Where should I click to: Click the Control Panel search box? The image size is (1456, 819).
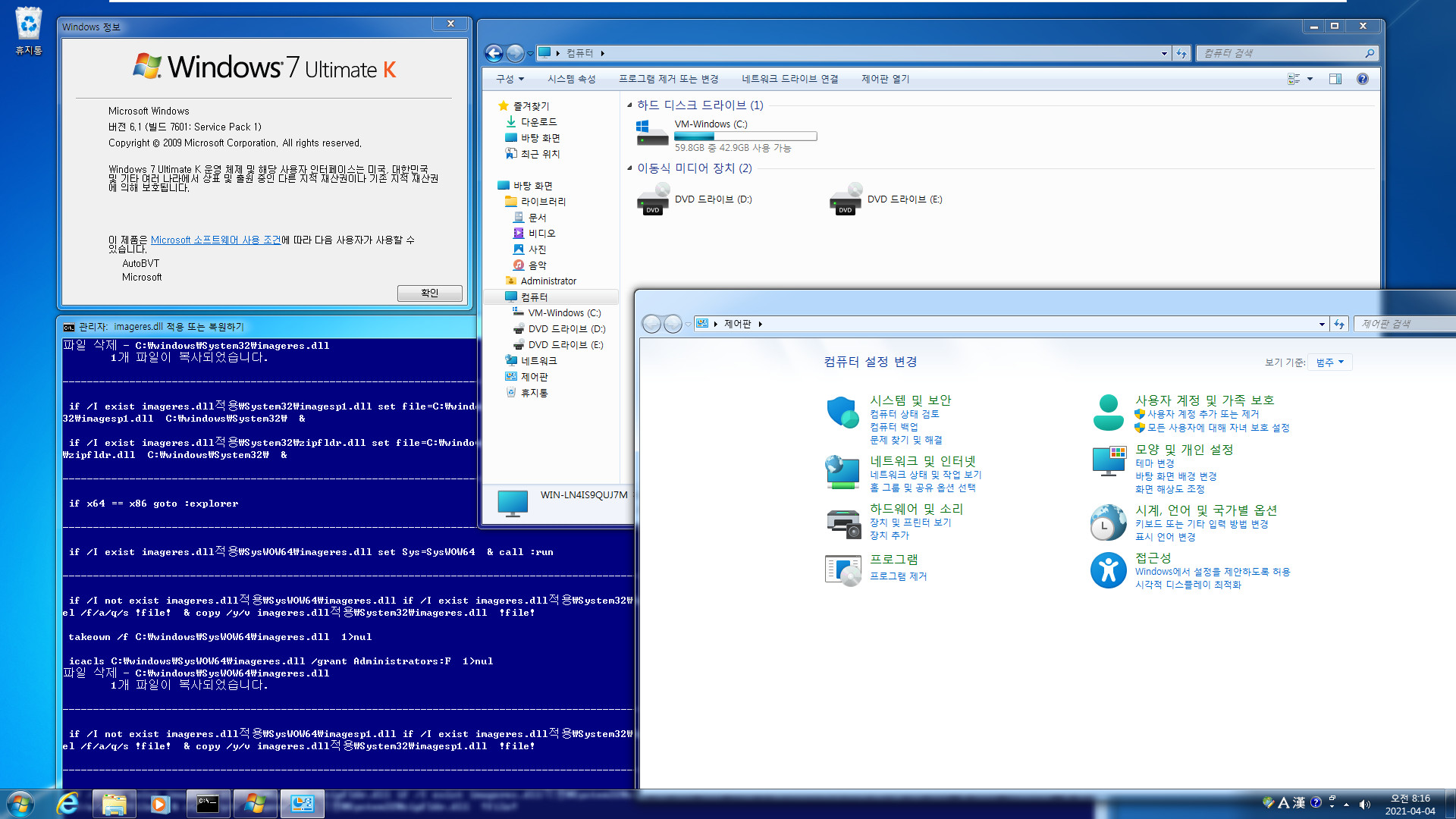point(1404,324)
